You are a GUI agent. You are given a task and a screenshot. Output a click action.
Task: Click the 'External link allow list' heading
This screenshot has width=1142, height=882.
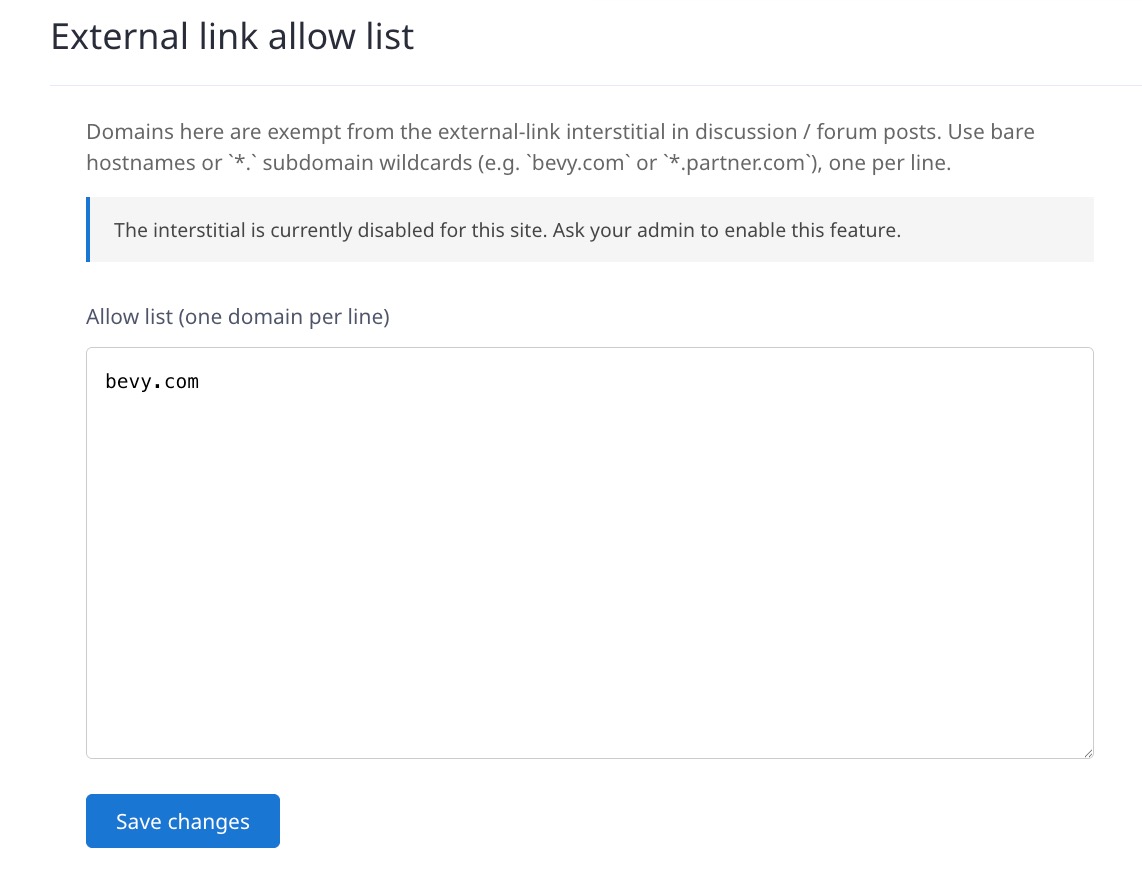(x=232, y=37)
